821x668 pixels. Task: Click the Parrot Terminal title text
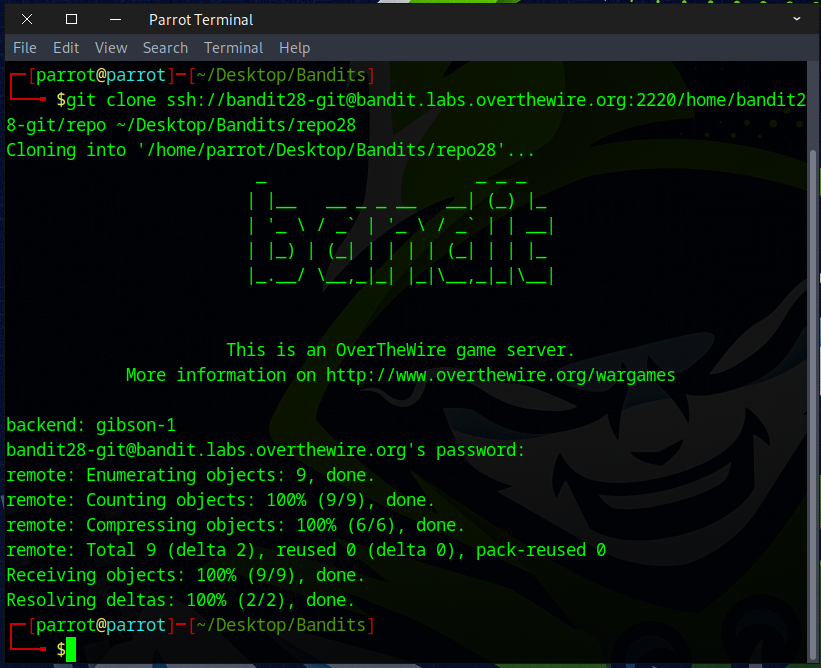point(201,20)
